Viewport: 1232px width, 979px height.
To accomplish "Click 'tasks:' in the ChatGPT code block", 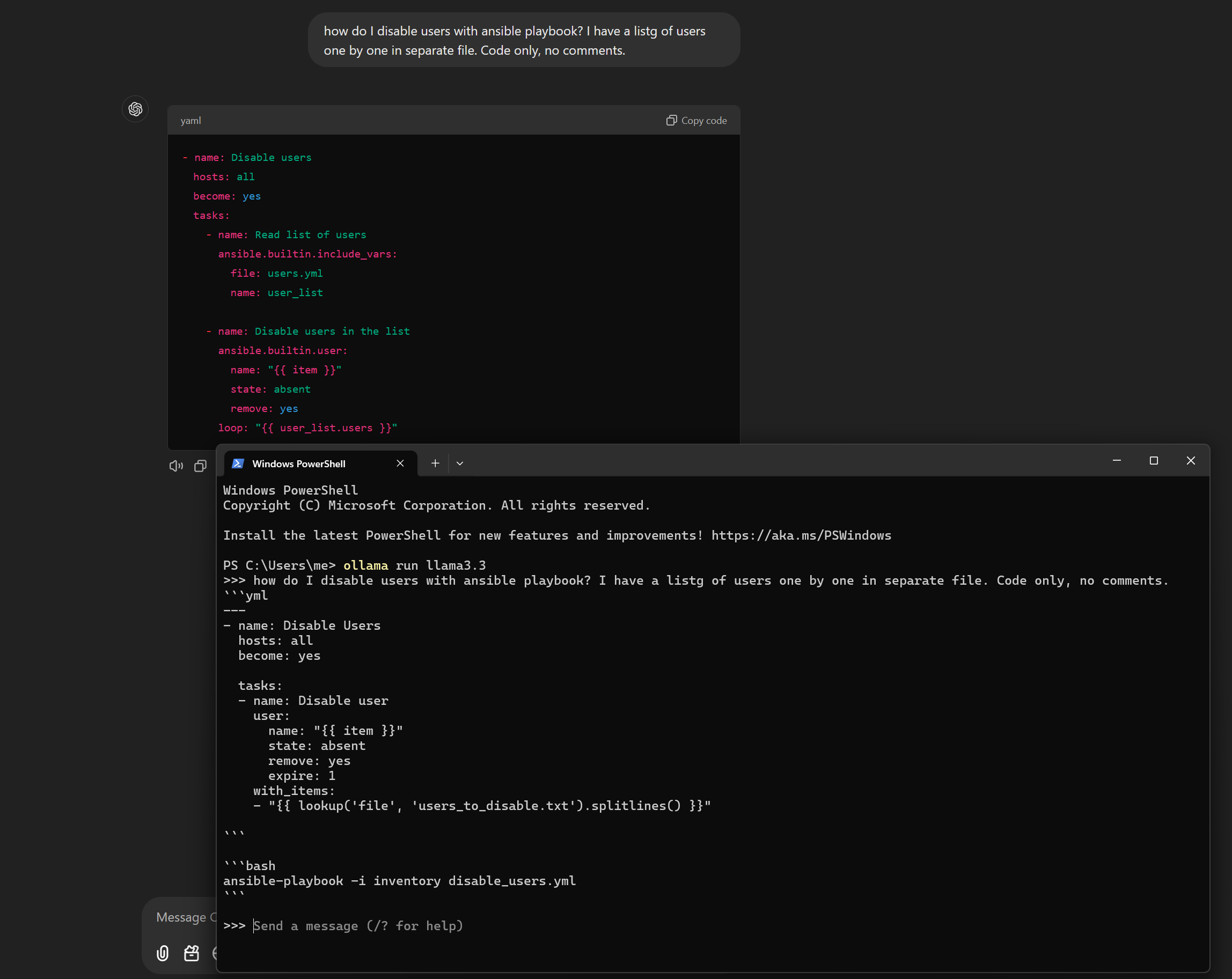I will tap(211, 215).
